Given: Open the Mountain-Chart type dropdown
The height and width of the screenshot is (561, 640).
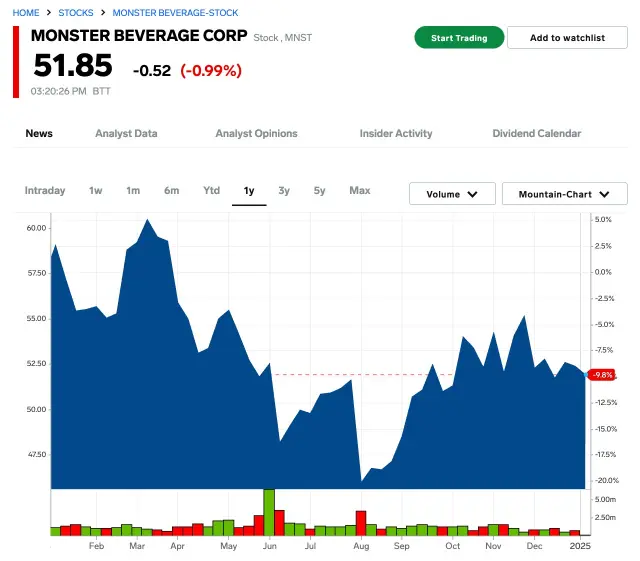Looking at the screenshot, I should tap(564, 194).
